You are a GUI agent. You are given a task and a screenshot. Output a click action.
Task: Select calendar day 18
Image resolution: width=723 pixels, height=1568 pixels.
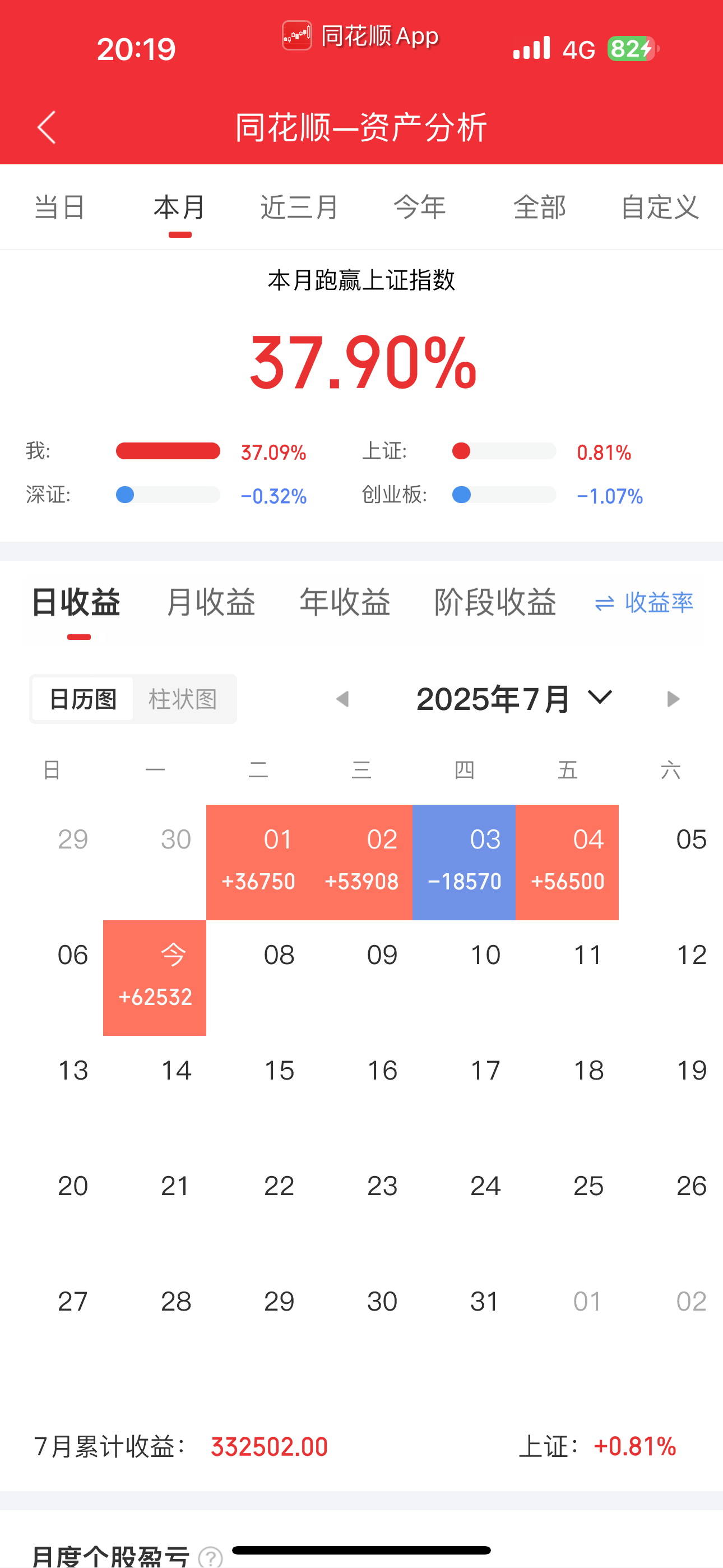(x=588, y=1071)
